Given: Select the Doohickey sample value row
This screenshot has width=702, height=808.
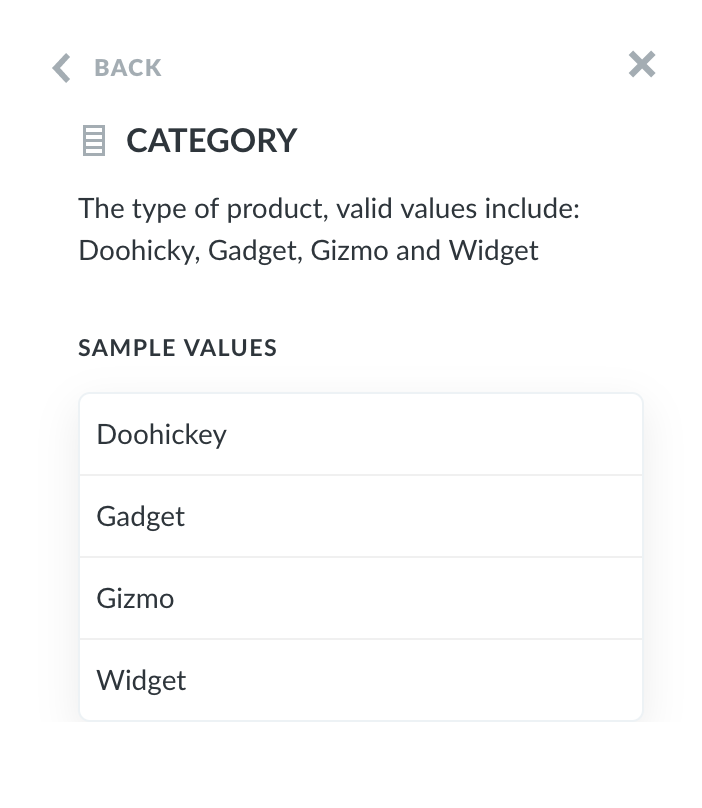Looking at the screenshot, I should 360,434.
